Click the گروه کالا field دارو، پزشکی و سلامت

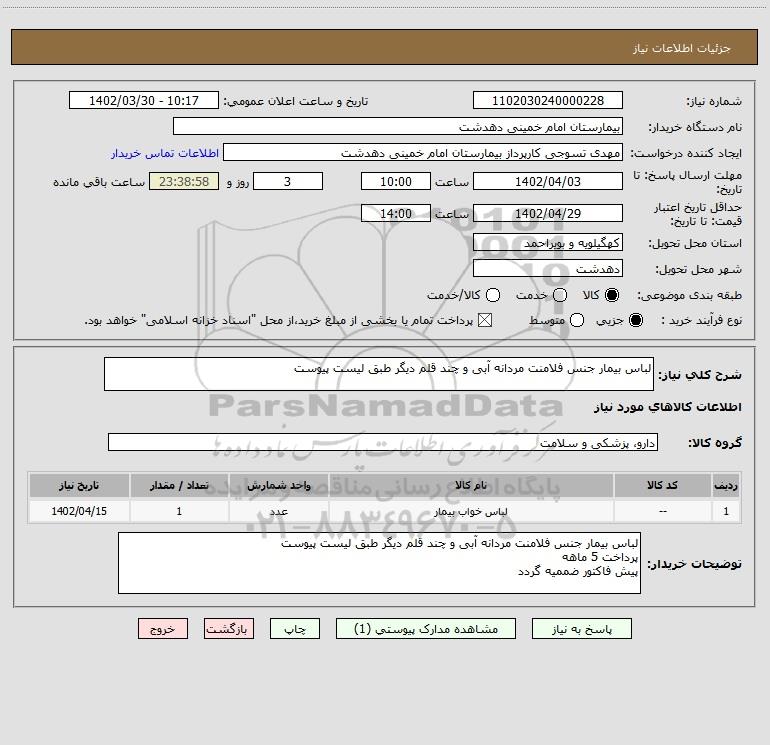pos(383,442)
